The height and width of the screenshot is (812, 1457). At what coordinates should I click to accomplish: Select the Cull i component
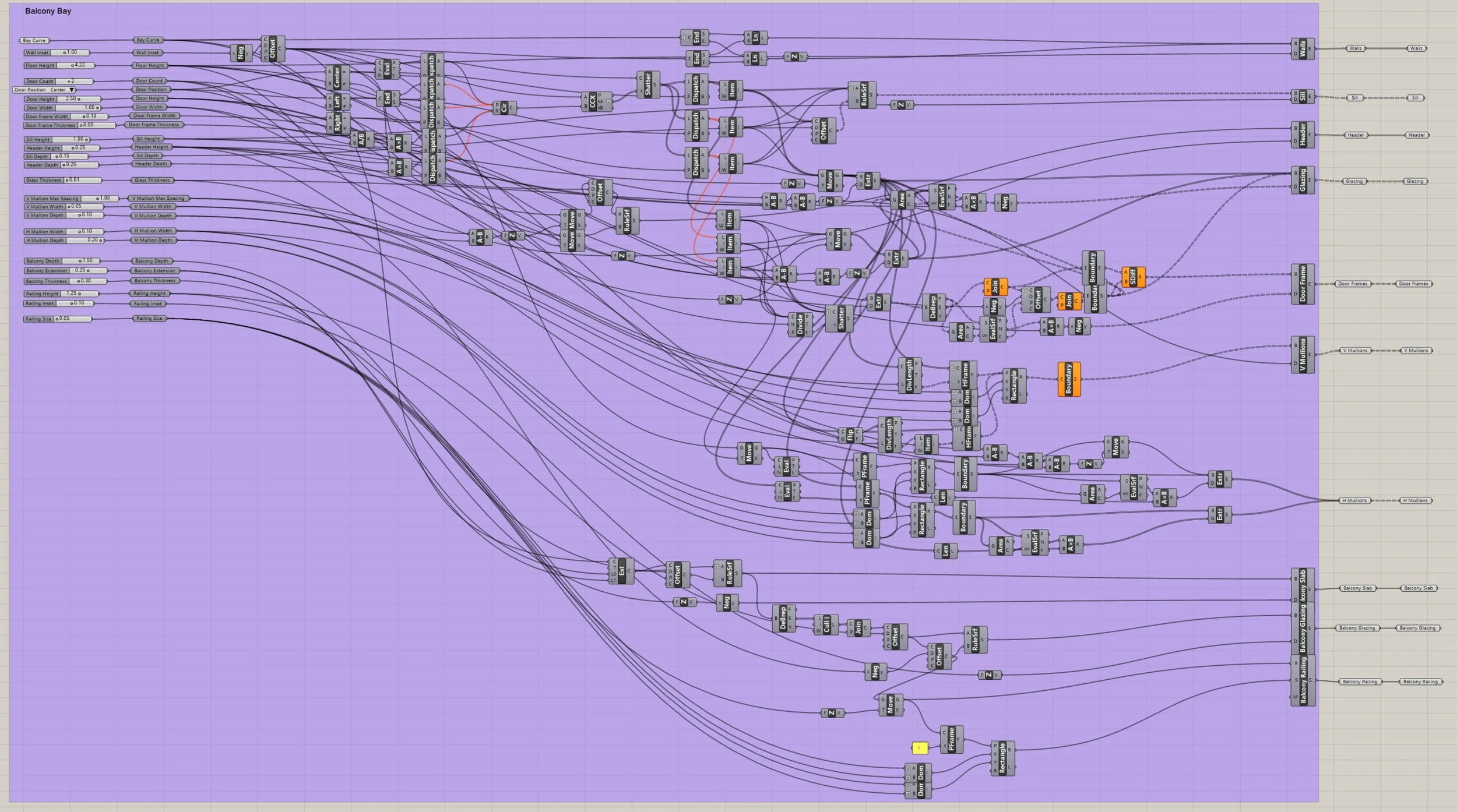click(x=825, y=625)
